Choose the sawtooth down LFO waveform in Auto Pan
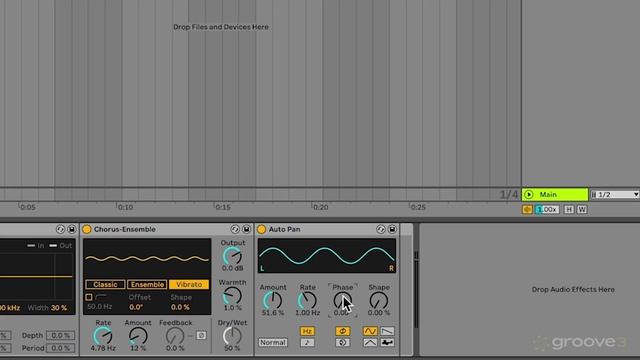 [x=387, y=331]
